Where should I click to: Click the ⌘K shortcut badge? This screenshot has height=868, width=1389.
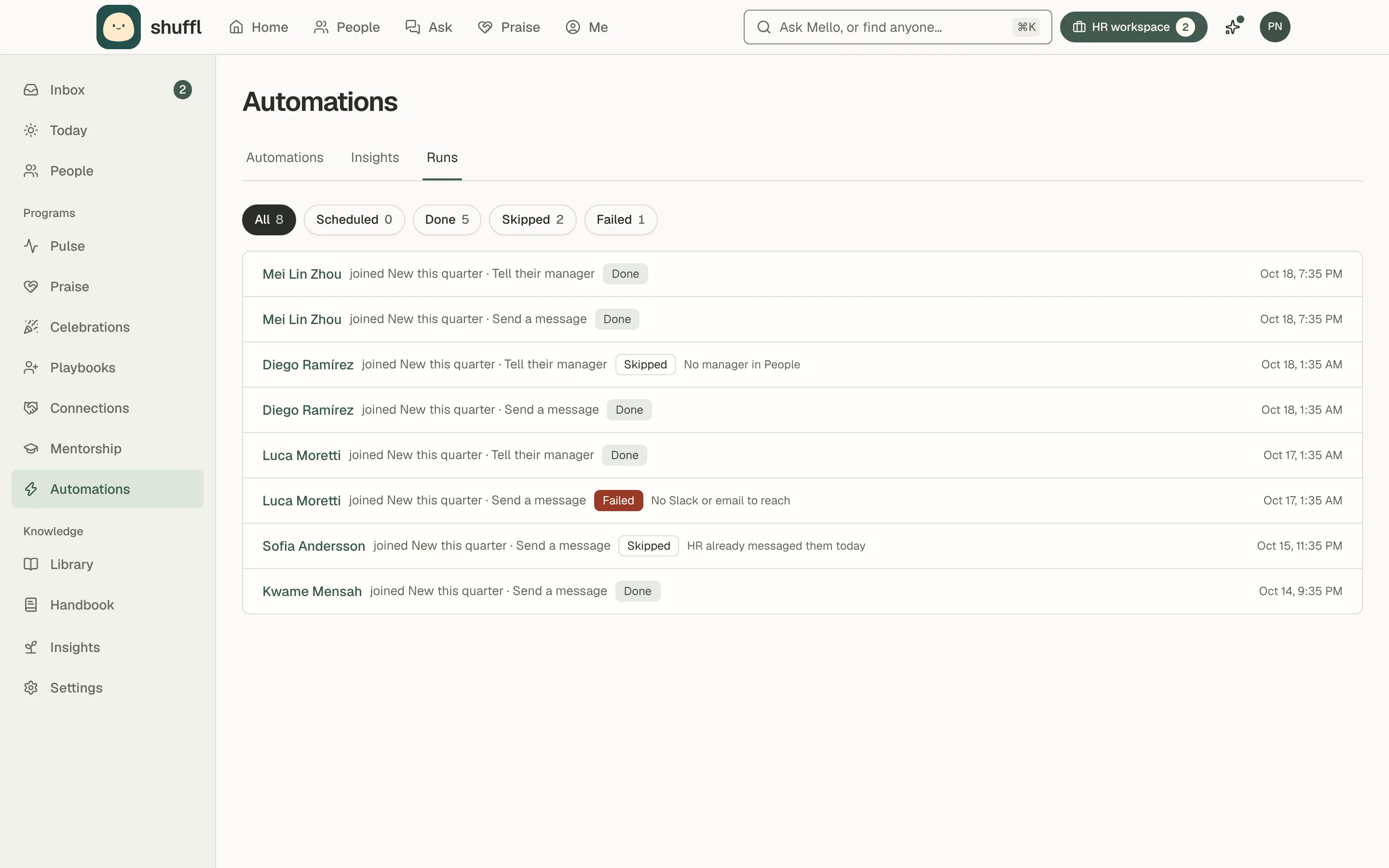1026,27
